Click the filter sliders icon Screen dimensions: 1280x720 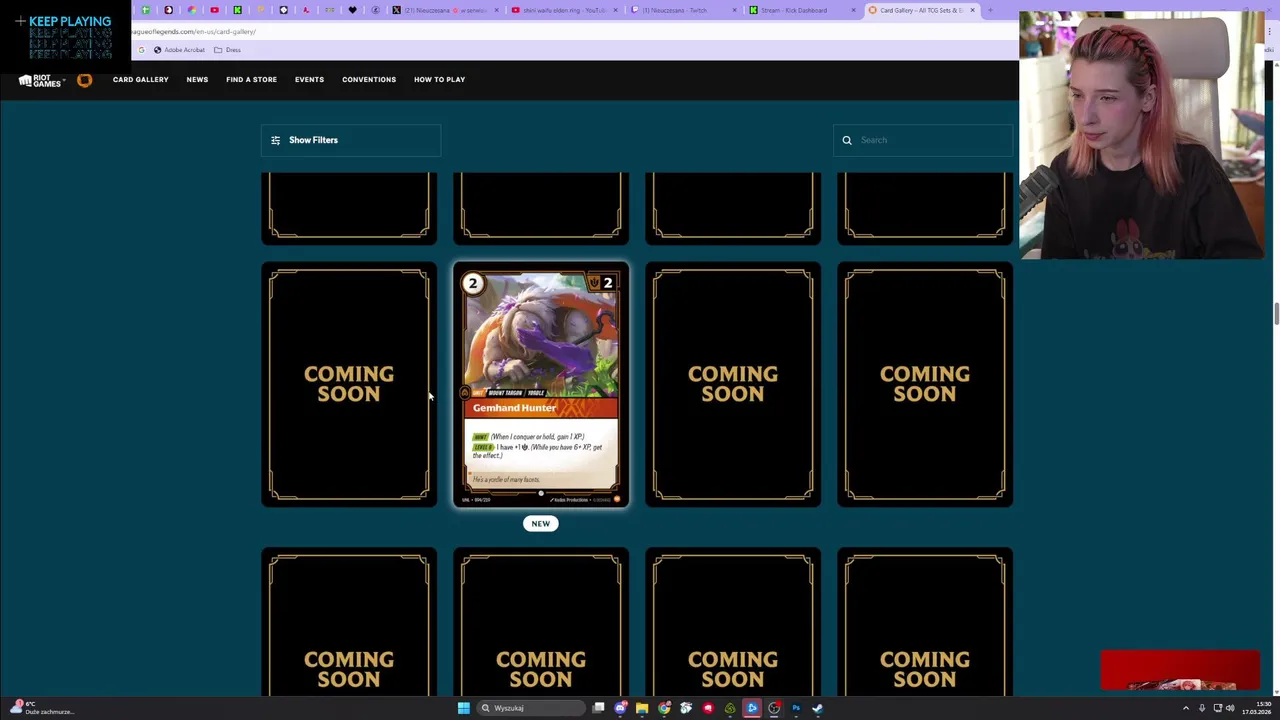(276, 140)
